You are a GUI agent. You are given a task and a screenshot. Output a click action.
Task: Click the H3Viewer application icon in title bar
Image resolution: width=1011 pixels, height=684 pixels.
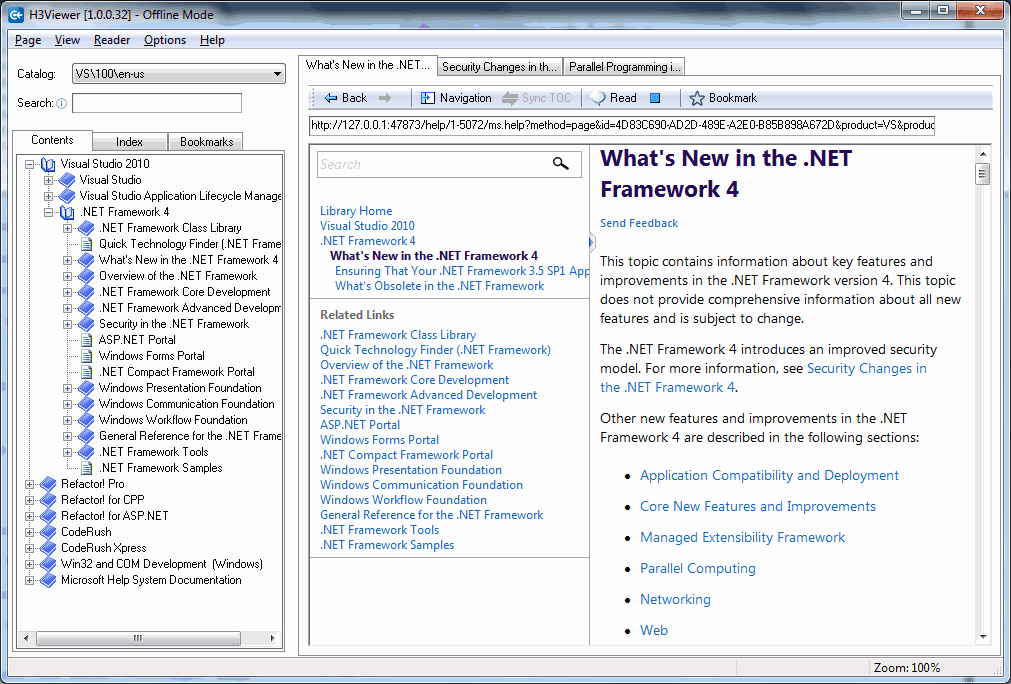click(16, 14)
